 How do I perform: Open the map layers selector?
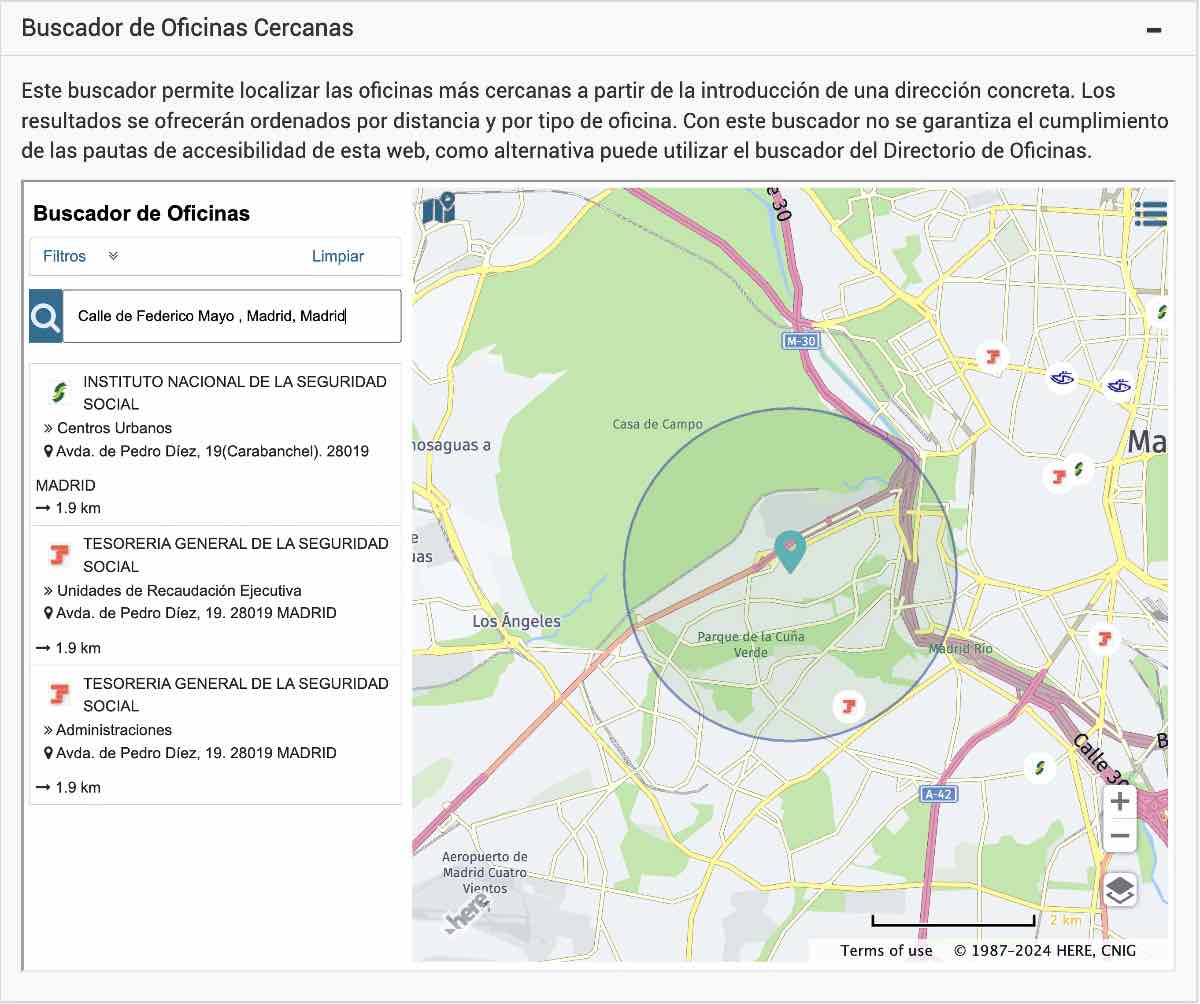tap(1120, 889)
